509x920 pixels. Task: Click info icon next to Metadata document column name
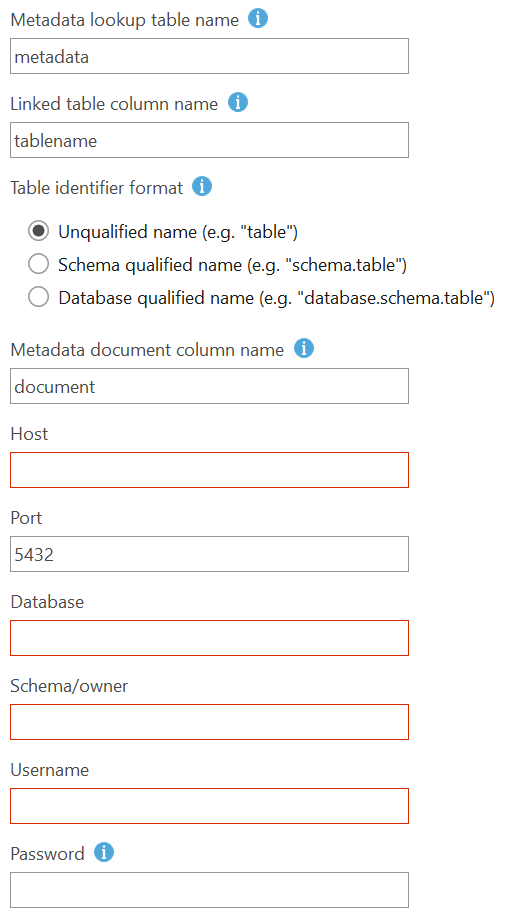pos(304,348)
